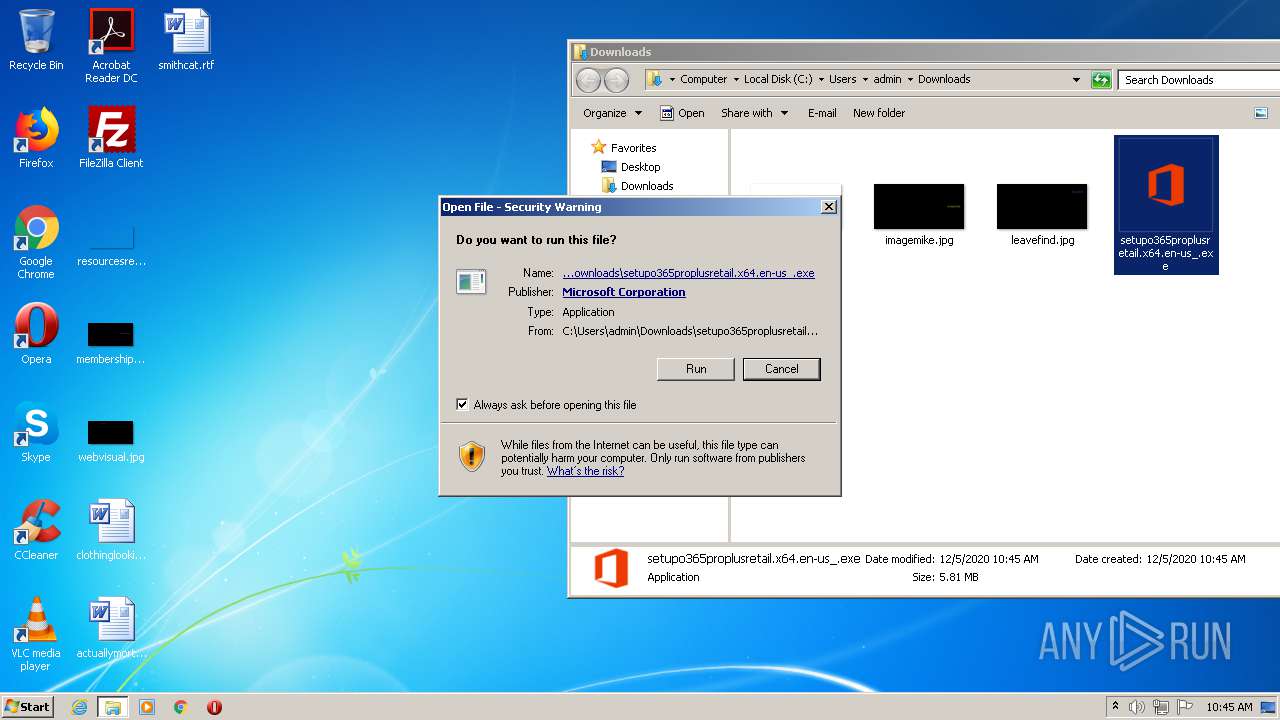The image size is (1280, 720).
Task: Expand address bar previous locations dropdown
Action: tap(1076, 80)
